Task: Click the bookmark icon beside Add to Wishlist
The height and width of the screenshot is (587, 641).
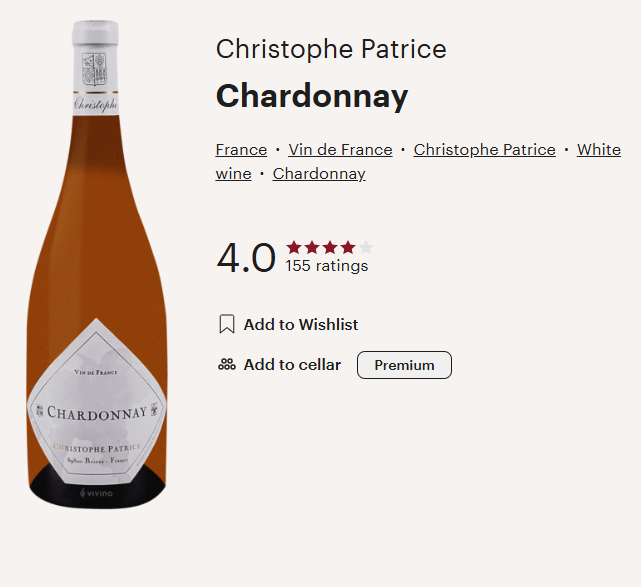Action: 227,324
